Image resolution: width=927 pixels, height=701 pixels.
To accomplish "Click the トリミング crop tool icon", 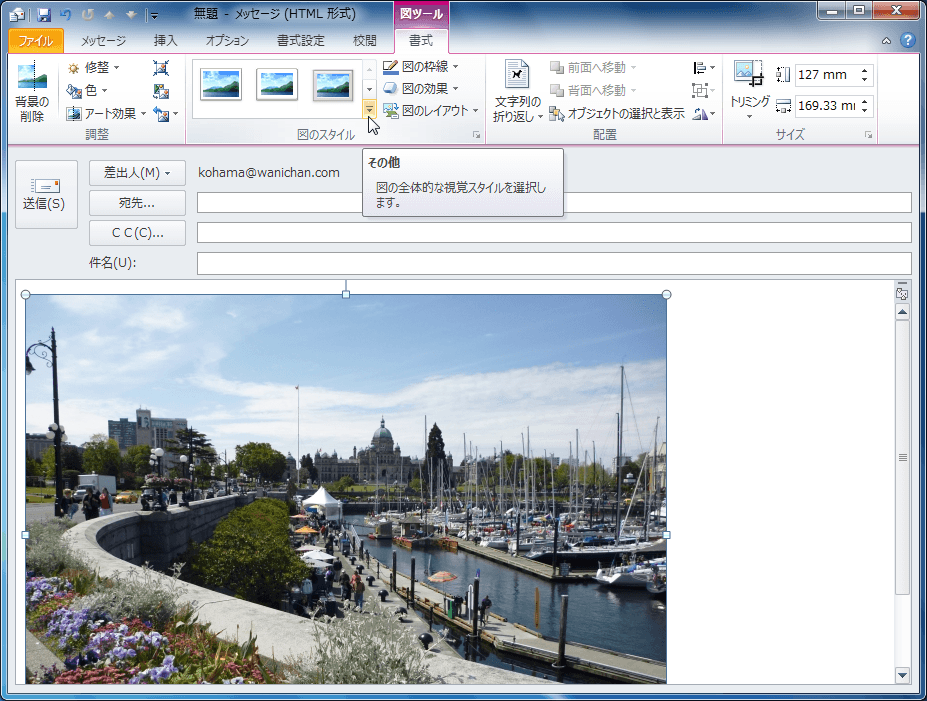I will tap(748, 74).
